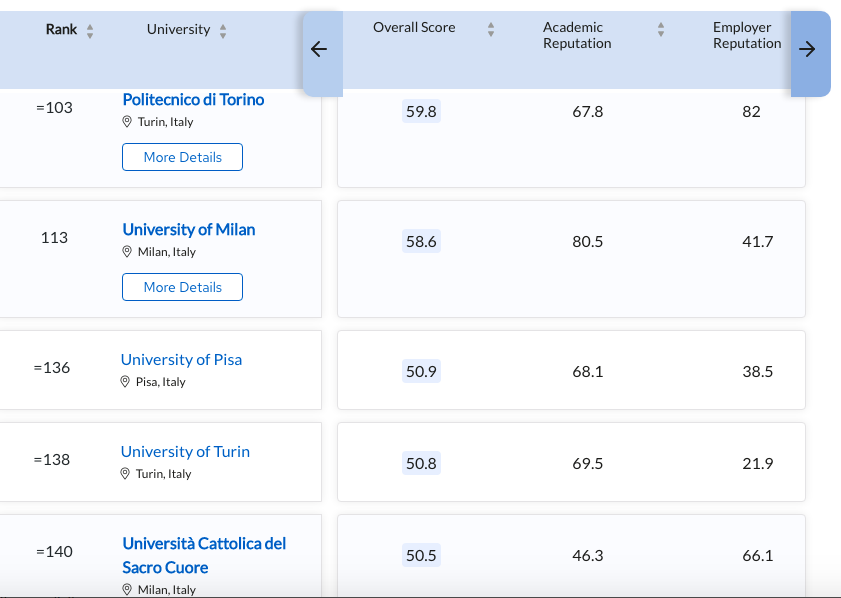Select the Overall Score 59.8 badge

click(x=421, y=112)
